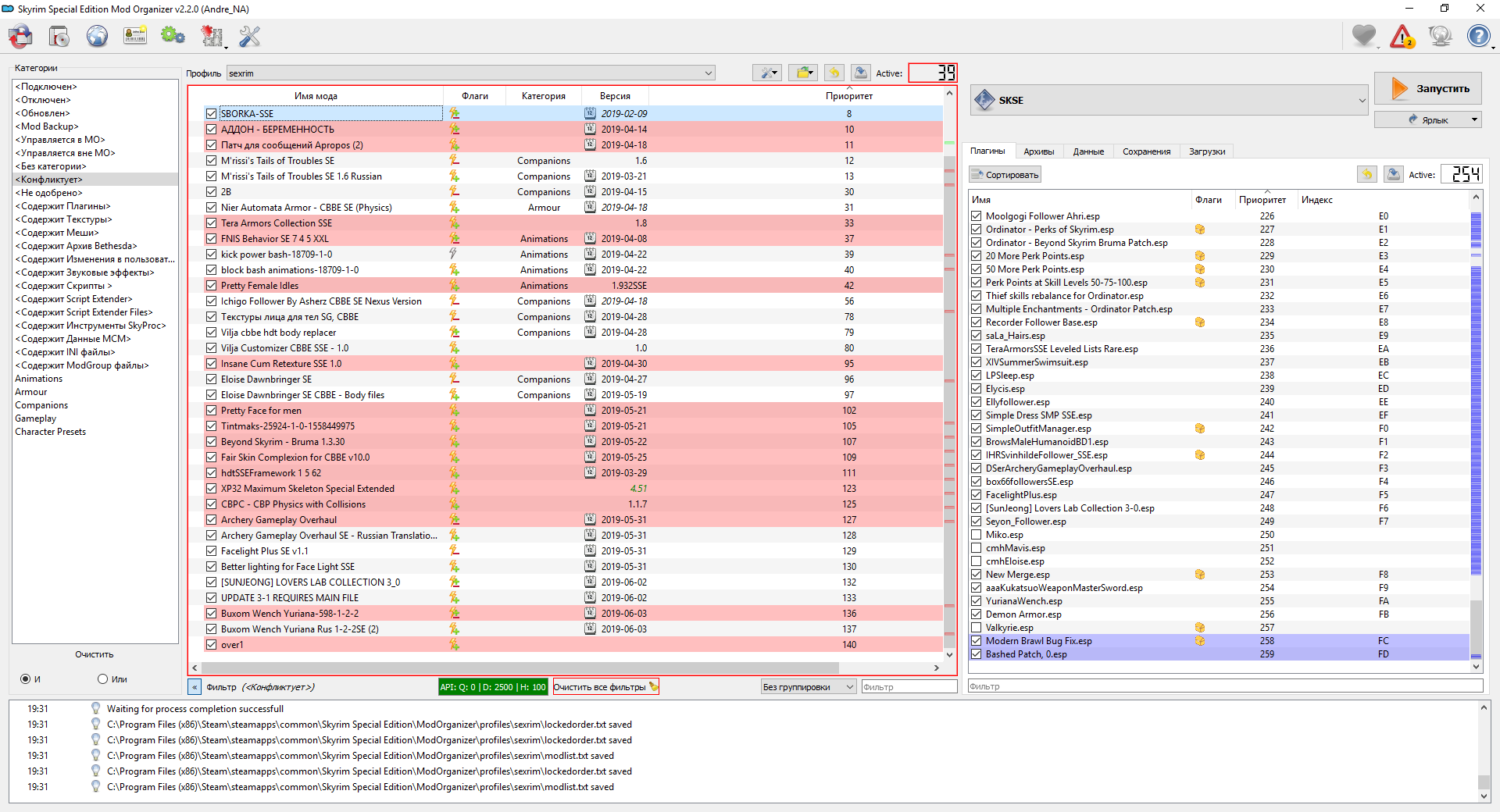Switch to the Архивы tab
The image size is (1500, 812).
click(1038, 151)
